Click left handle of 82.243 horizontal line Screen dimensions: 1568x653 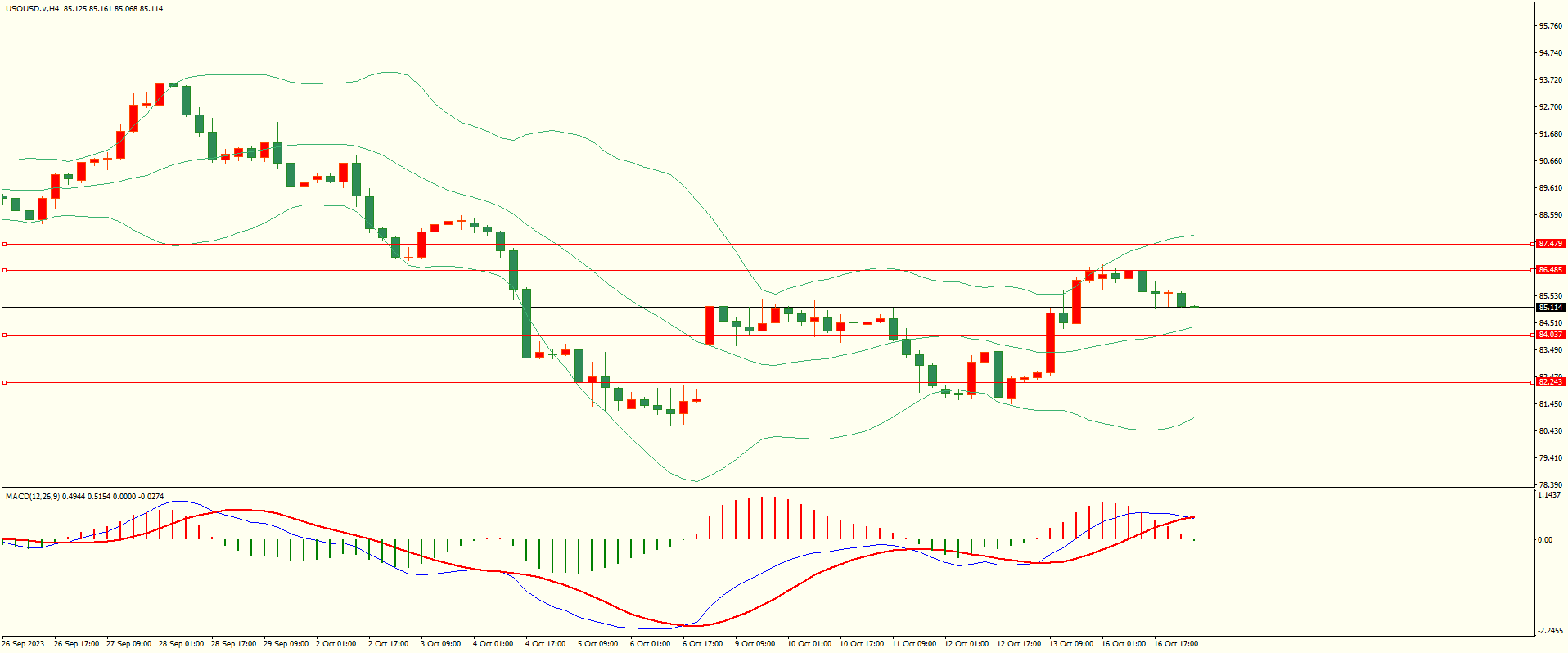point(4,382)
